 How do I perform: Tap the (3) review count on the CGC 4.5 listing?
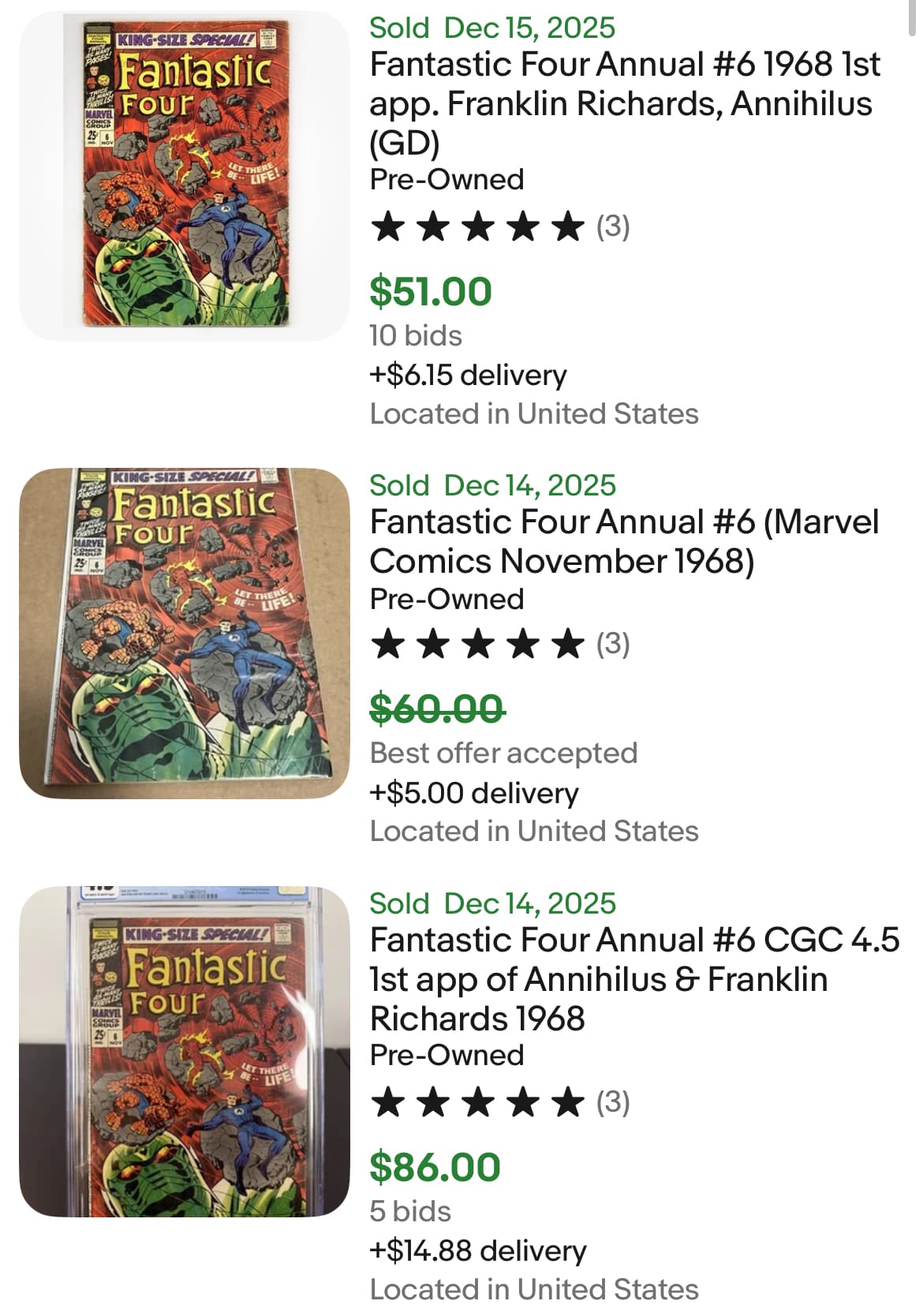click(x=613, y=1102)
